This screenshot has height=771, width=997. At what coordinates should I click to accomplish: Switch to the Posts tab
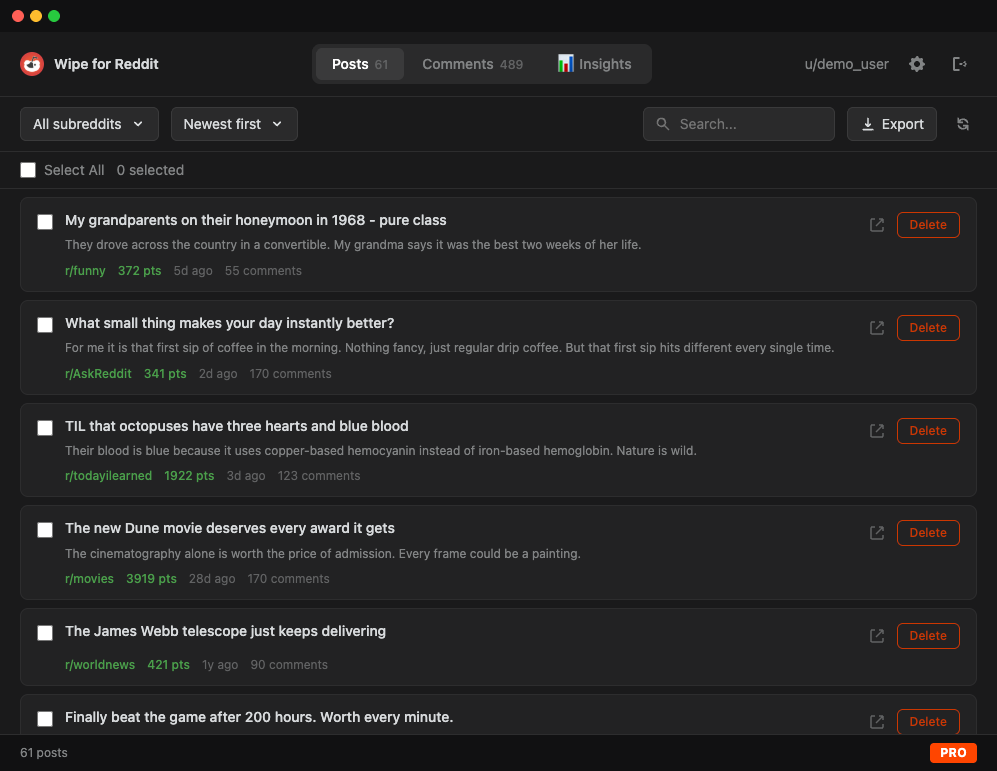359,64
